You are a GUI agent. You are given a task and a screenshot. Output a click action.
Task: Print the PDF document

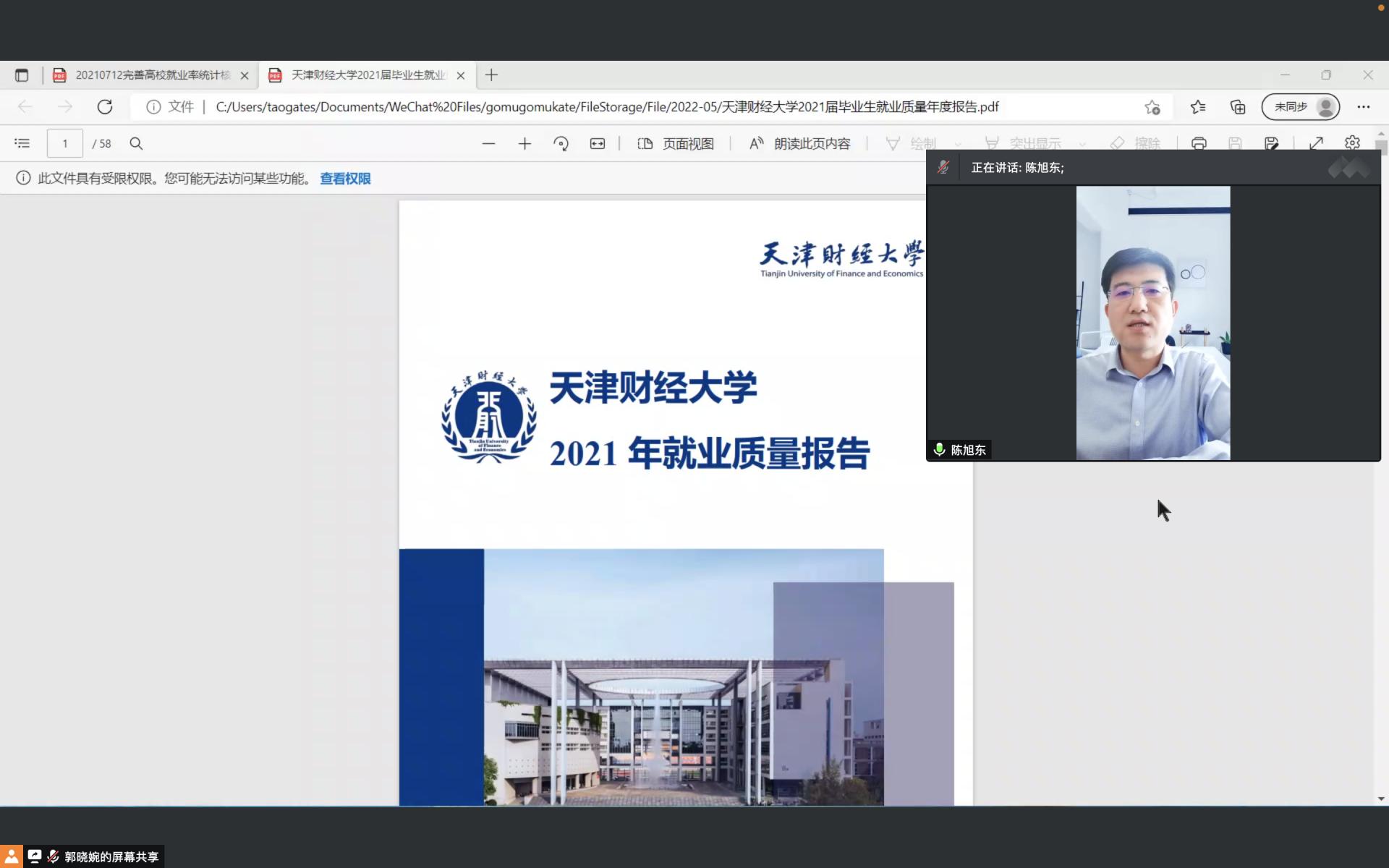coord(1199,143)
